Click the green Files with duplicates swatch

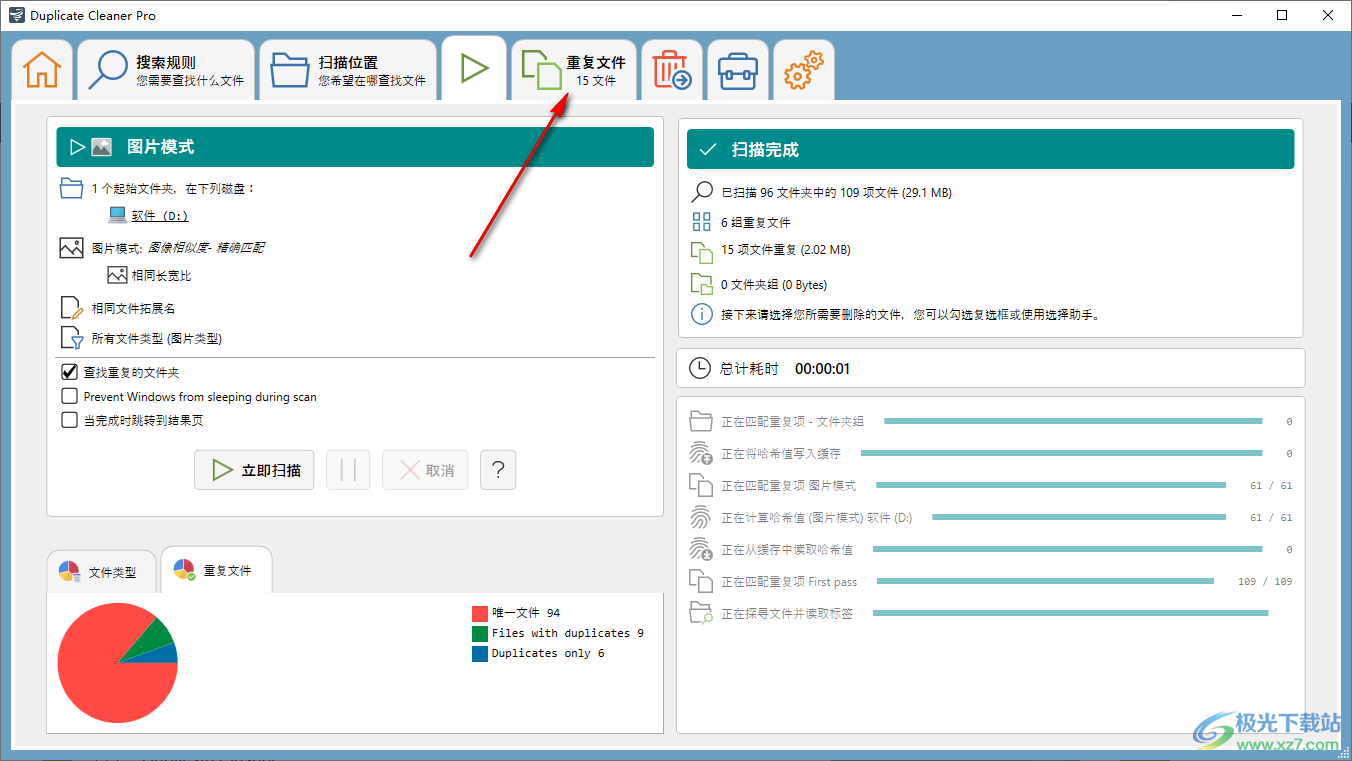(480, 633)
